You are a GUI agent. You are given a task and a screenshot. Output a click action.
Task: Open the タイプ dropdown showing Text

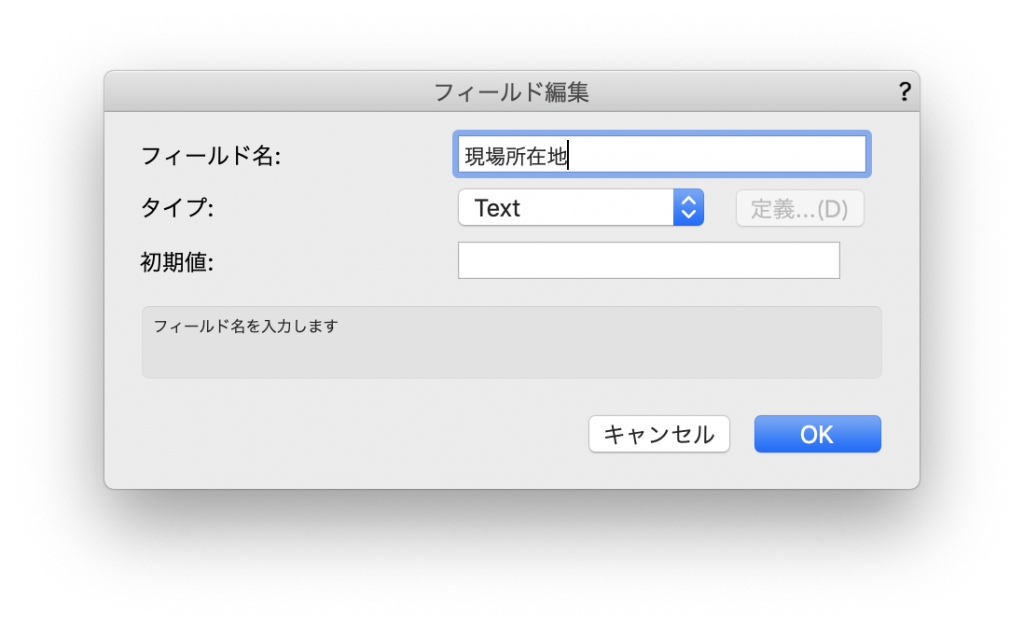tap(581, 208)
